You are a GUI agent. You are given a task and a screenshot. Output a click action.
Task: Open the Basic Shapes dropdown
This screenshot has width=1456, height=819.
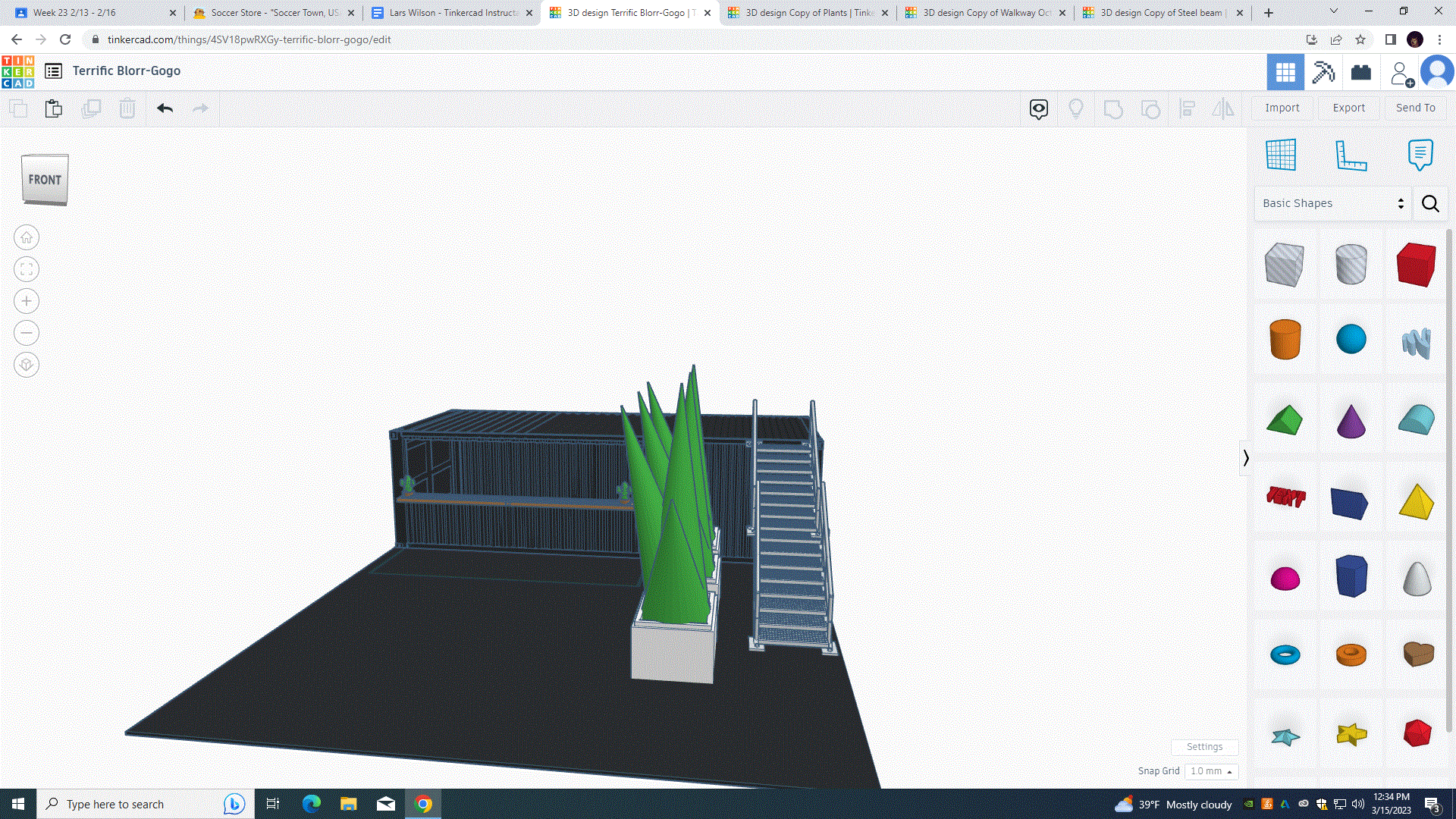click(1332, 203)
